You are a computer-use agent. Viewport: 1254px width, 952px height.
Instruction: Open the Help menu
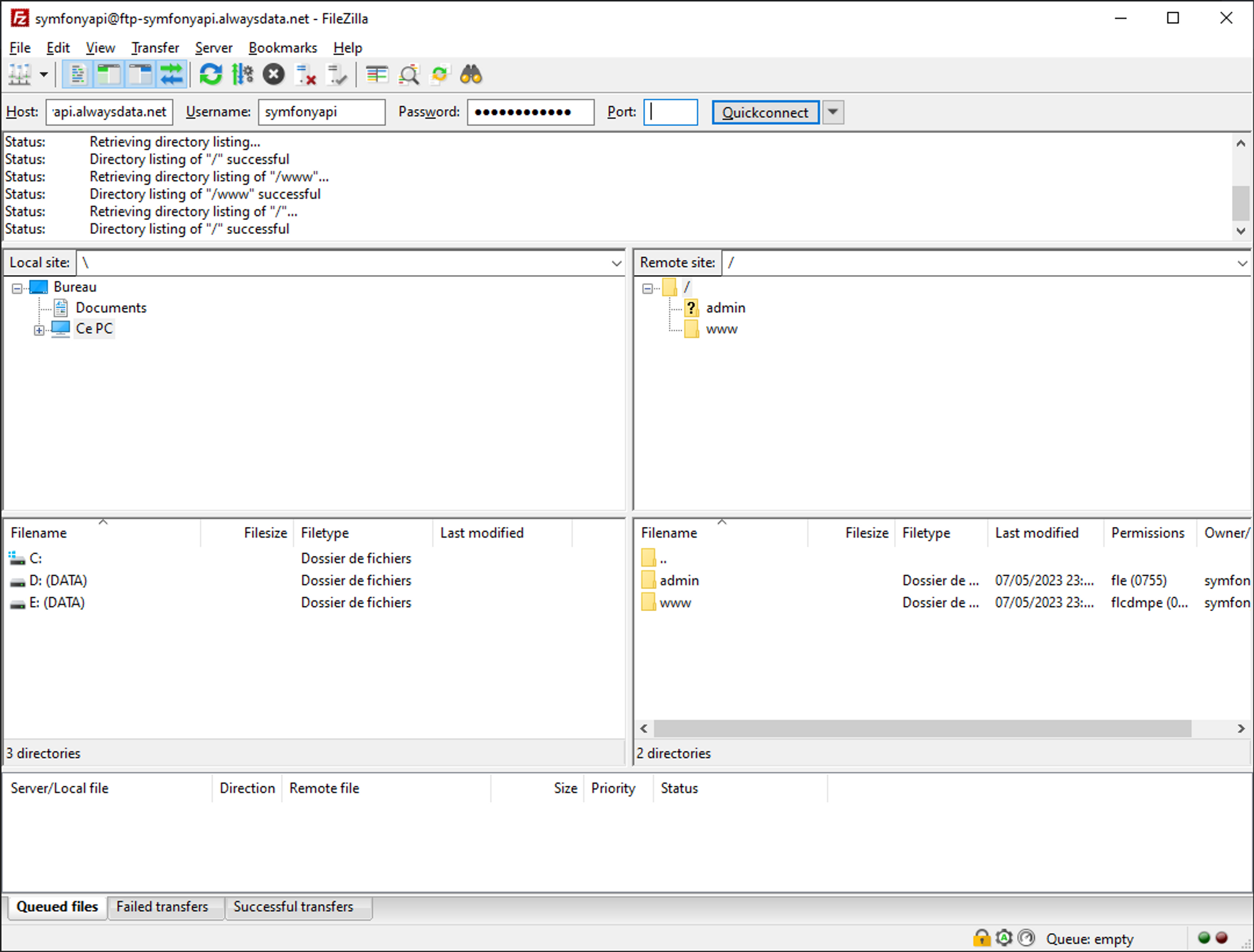tap(347, 48)
